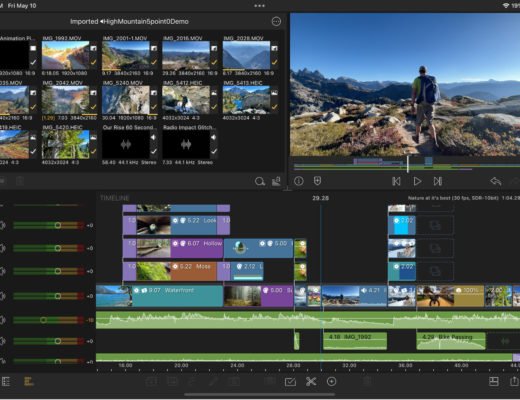Jump to previous clip in preview

pyautogui.click(x=396, y=181)
